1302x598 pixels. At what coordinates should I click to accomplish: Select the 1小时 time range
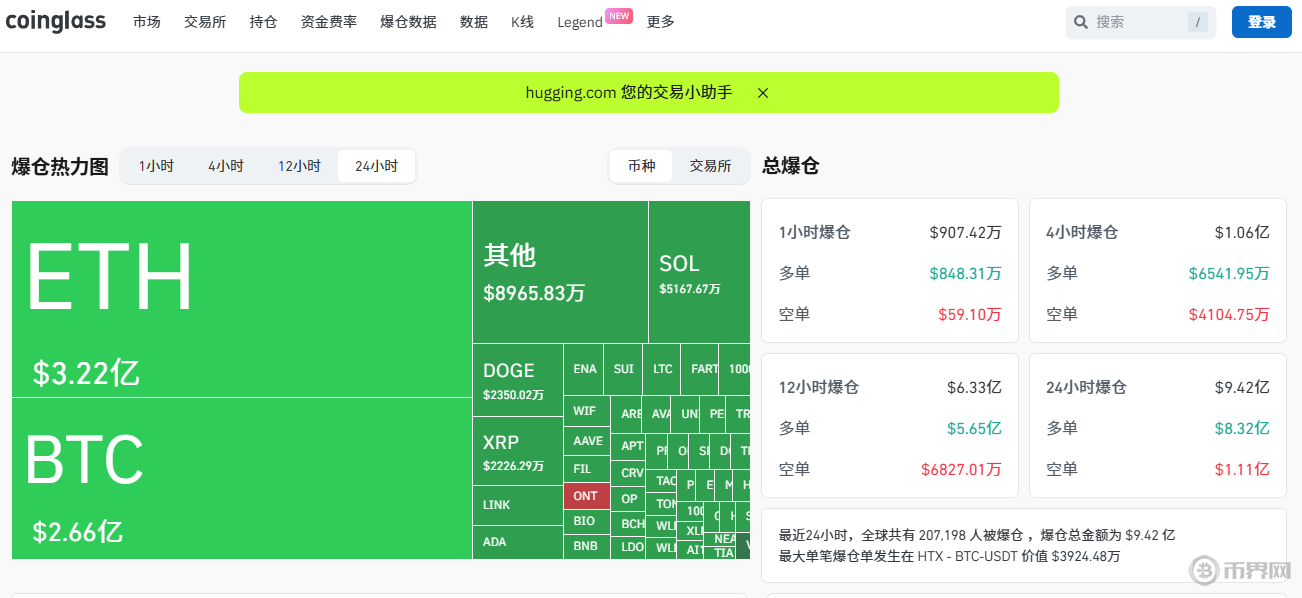pos(156,166)
